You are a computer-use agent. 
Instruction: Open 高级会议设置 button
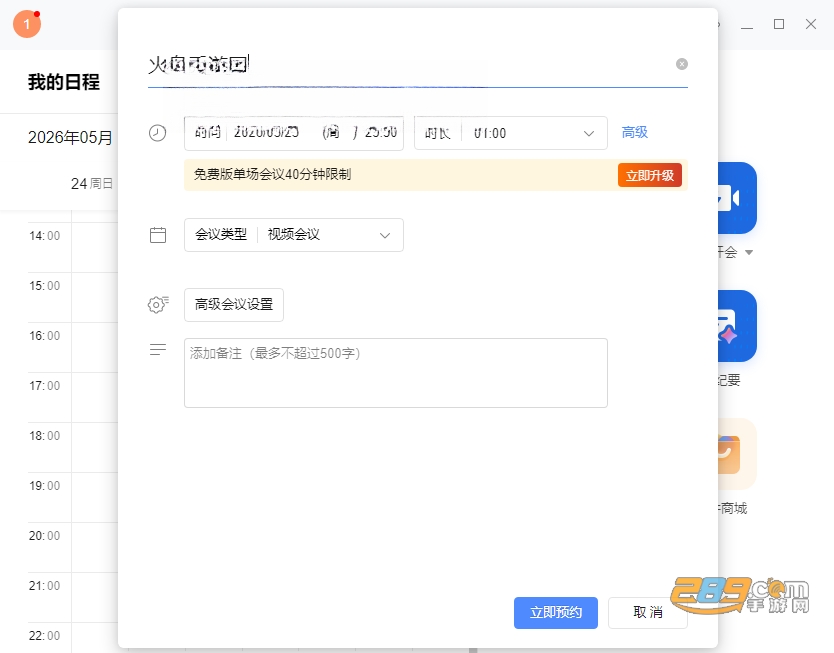[x=233, y=305]
